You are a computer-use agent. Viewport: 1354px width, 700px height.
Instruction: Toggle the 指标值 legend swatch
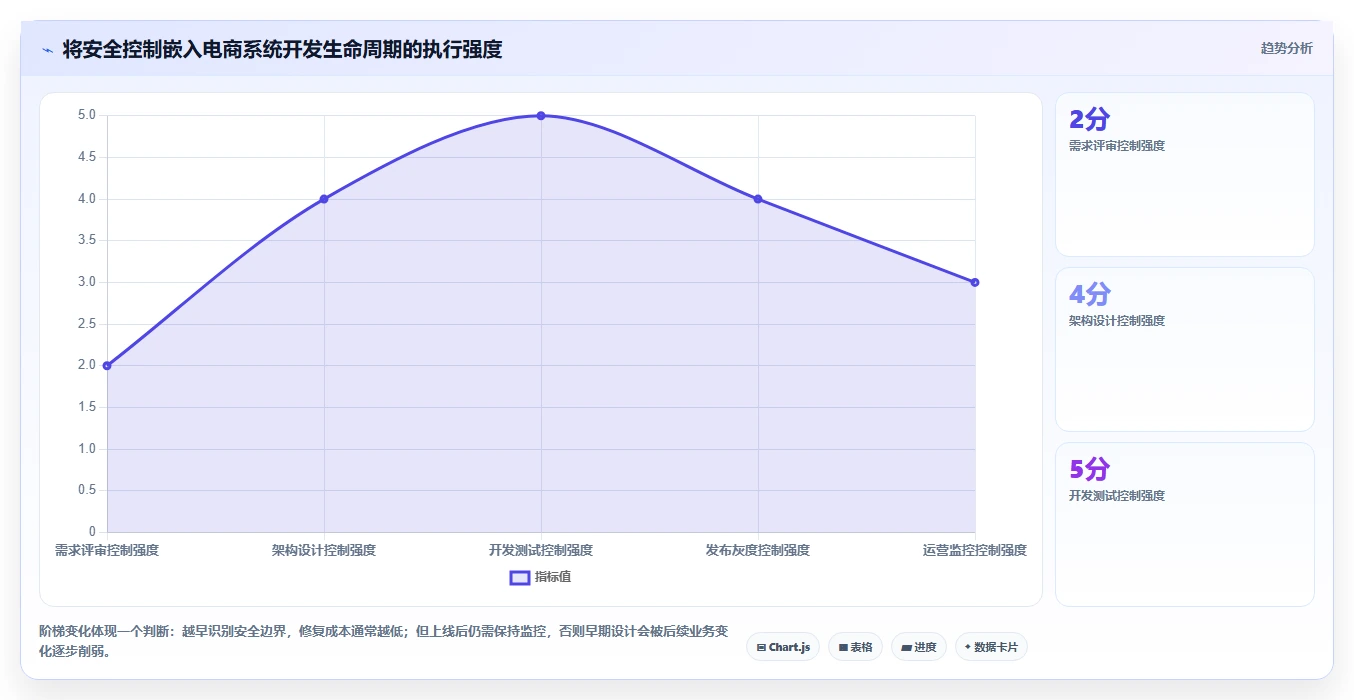(x=520, y=577)
